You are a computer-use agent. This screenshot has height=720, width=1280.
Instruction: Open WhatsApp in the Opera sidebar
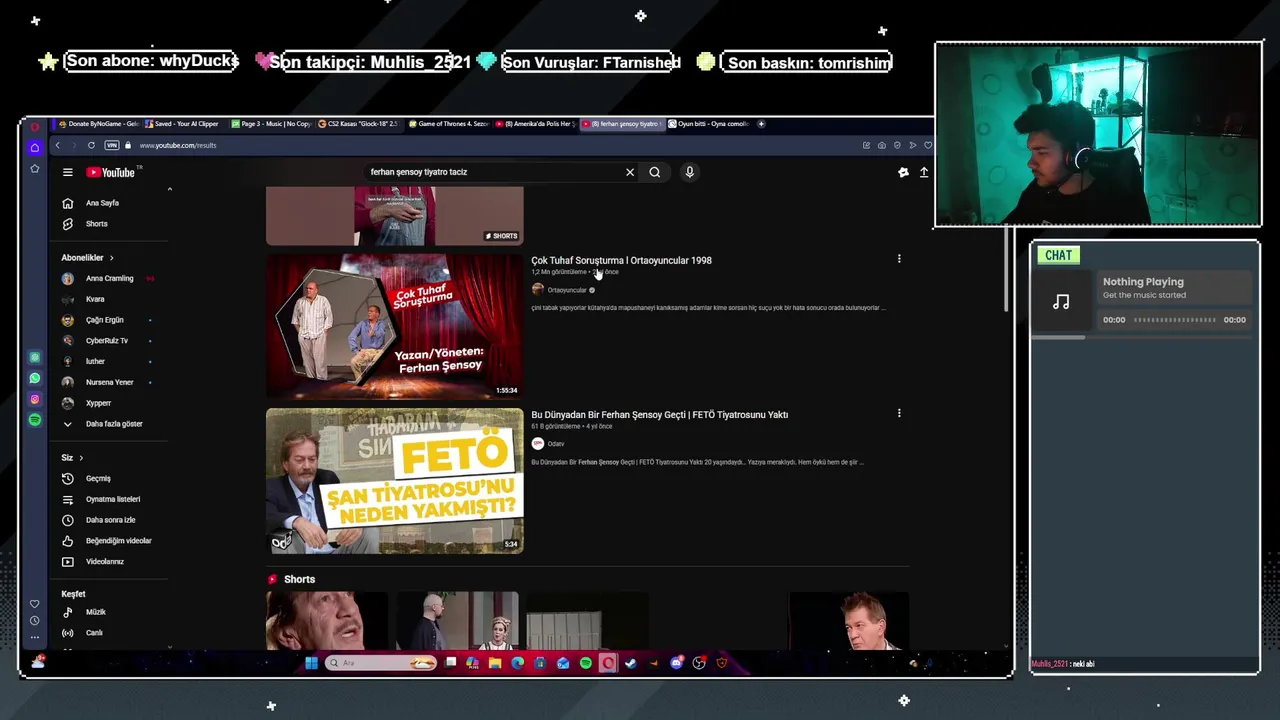tap(35, 379)
